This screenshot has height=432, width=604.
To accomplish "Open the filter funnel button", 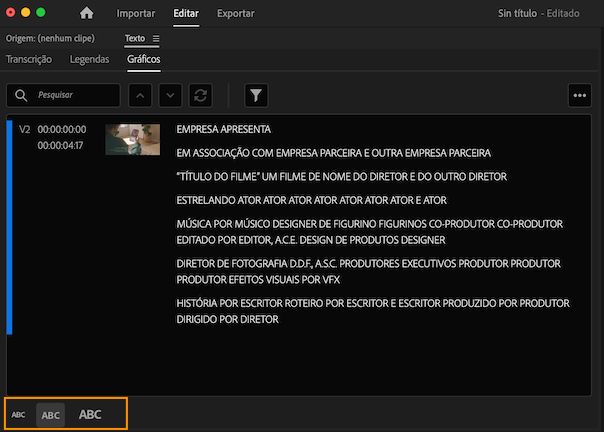I will (x=256, y=95).
